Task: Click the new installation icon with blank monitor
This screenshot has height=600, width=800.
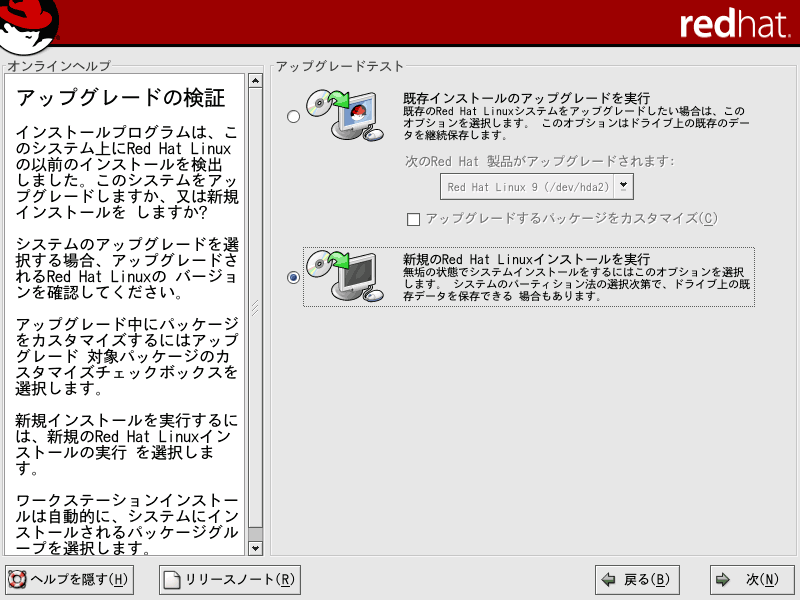Action: tap(345, 276)
